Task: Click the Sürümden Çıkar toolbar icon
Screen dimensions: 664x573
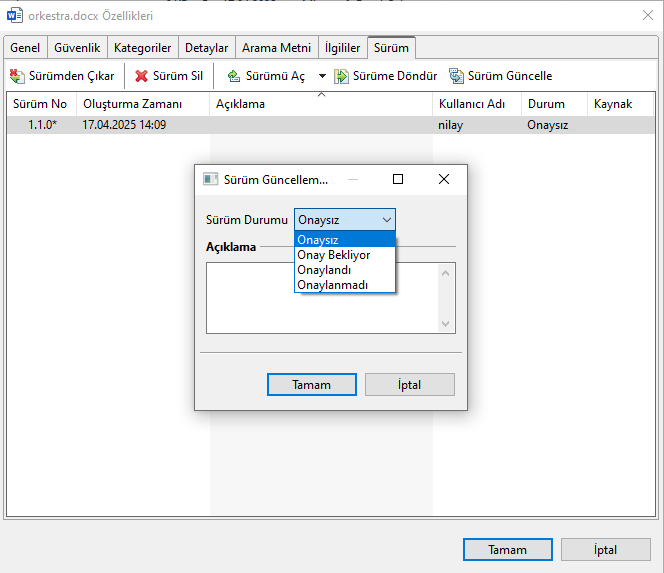Action: (17, 76)
